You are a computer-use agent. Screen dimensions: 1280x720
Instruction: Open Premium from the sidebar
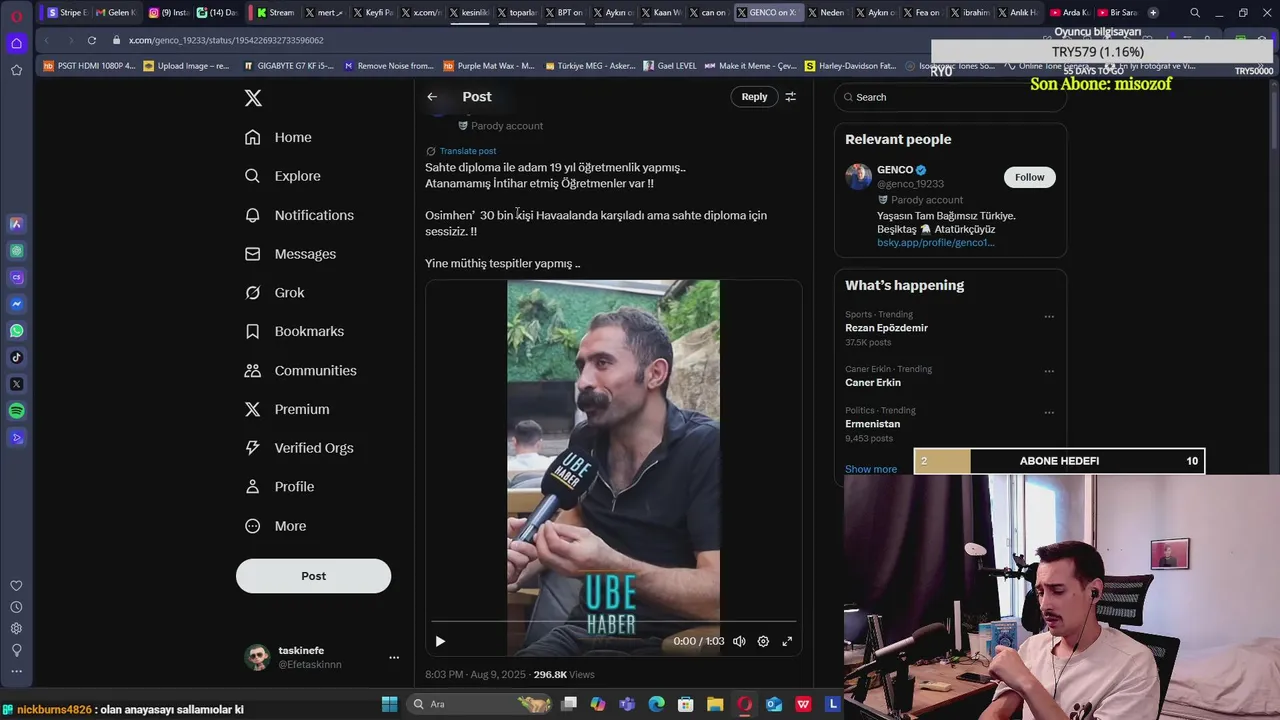[287, 410]
